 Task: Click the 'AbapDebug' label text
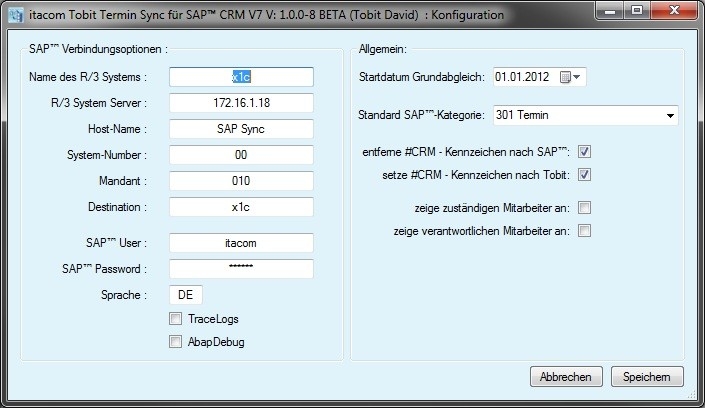tap(216, 342)
